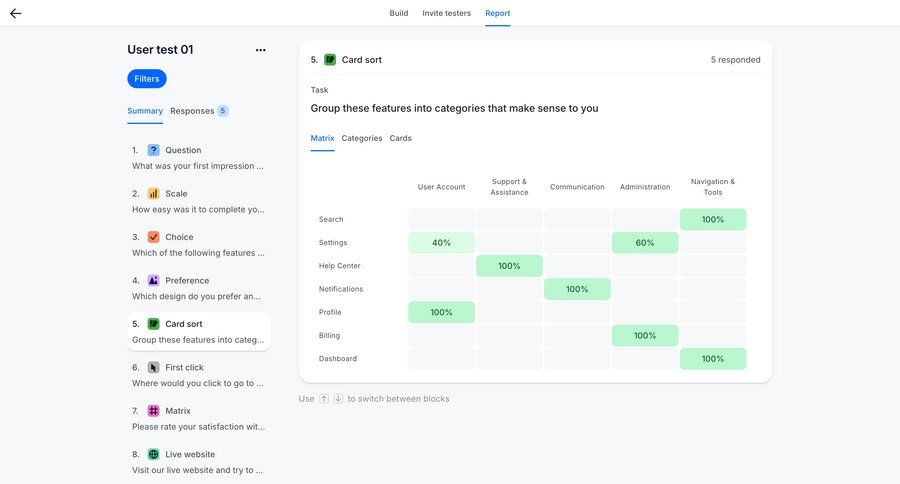Select the Question block icon

point(153,150)
